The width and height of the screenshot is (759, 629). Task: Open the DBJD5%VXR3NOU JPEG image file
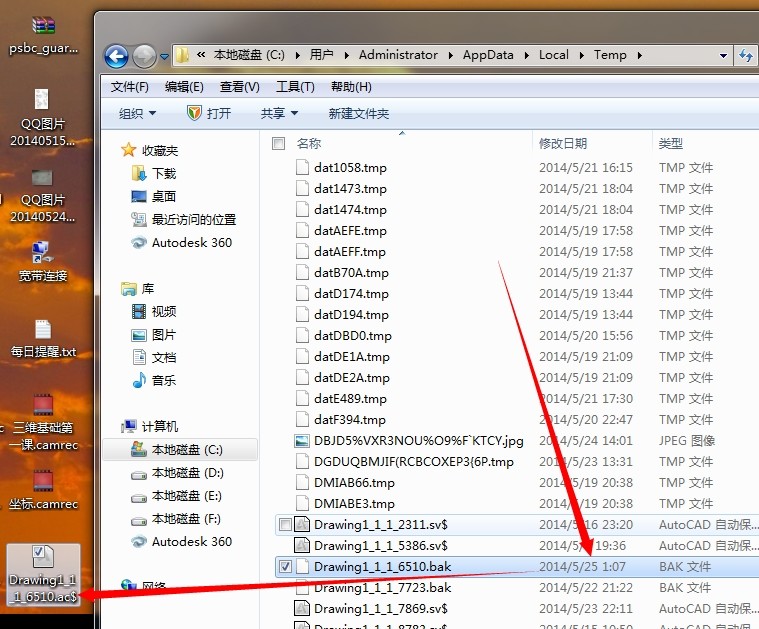418,441
